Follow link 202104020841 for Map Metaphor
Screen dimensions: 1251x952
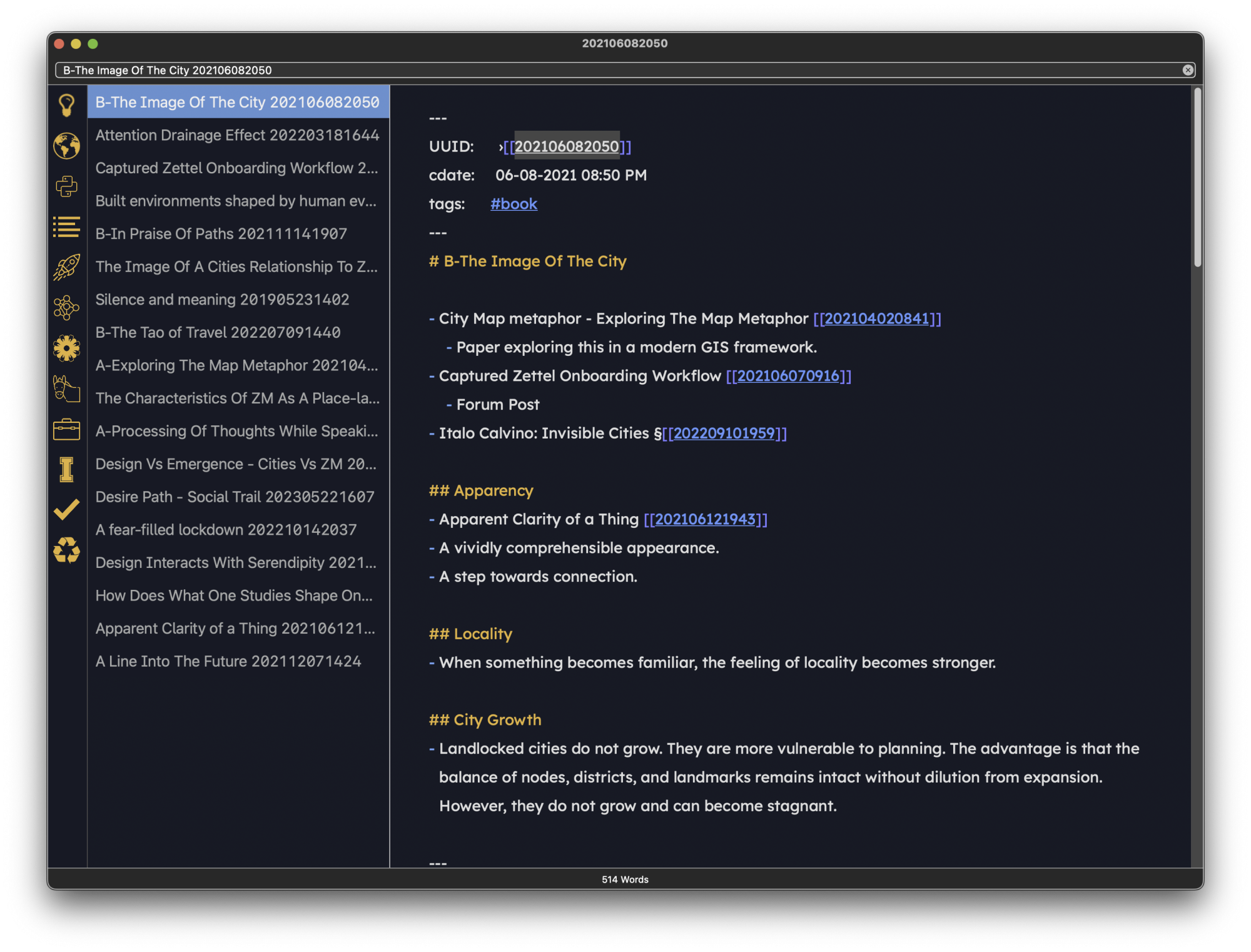point(877,318)
